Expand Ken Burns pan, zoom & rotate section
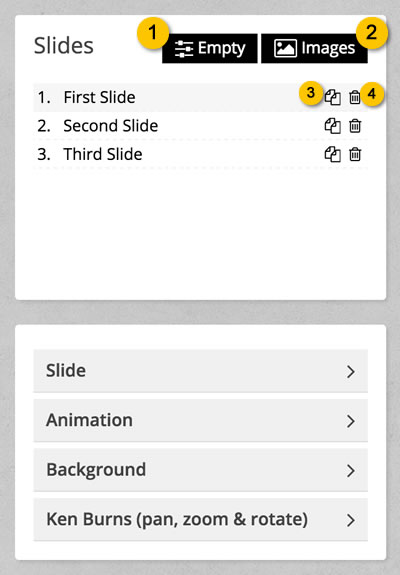400x575 pixels. point(201,519)
